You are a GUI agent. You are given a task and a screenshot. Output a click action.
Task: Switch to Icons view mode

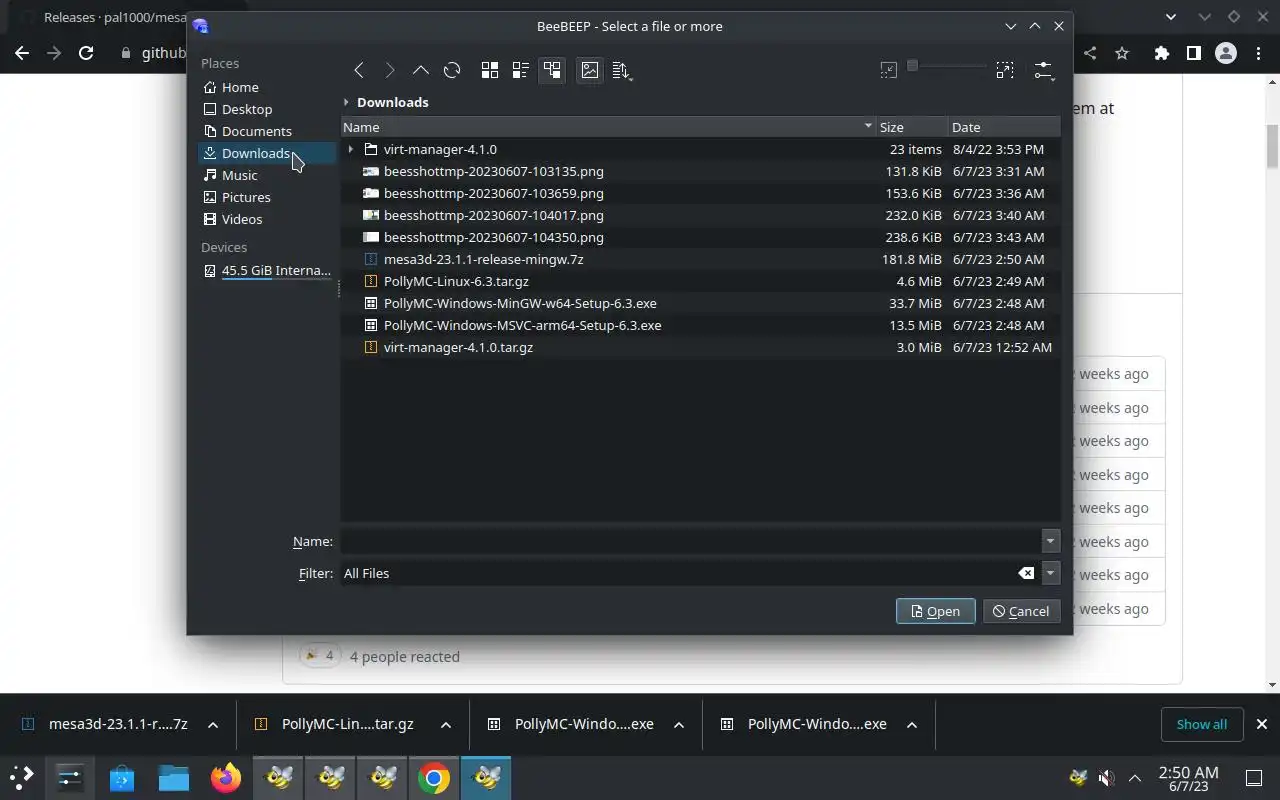pos(490,70)
